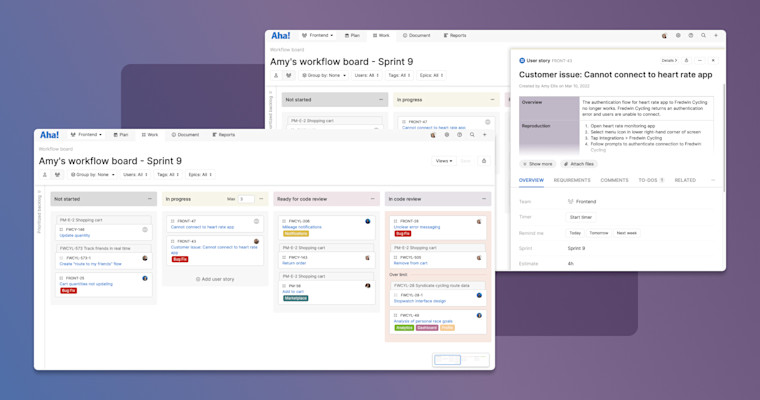Minimize the User story detail panel
The height and width of the screenshot is (400, 760).
(x=699, y=61)
